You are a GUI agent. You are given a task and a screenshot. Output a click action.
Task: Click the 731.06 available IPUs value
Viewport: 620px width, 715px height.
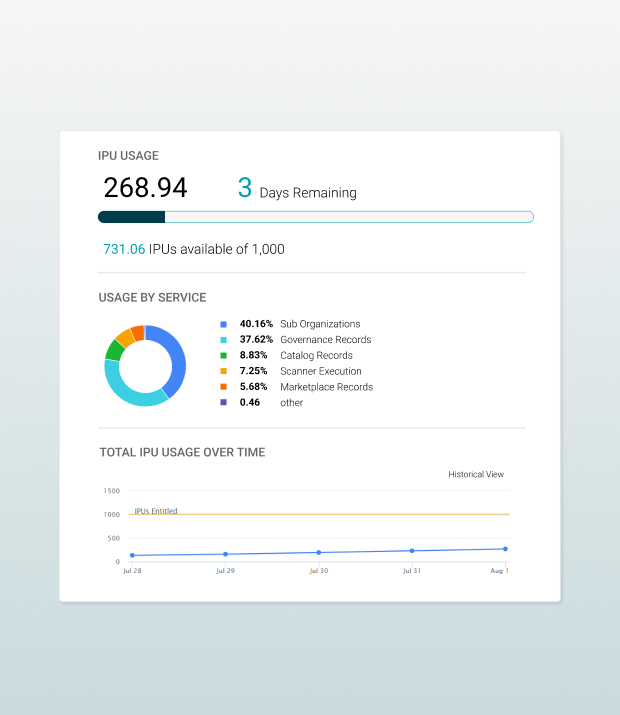coord(124,249)
